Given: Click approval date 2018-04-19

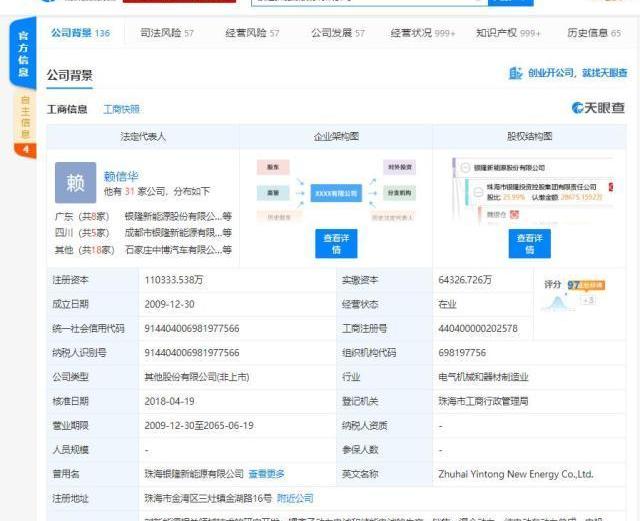Looking at the screenshot, I should pyautogui.click(x=169, y=401).
